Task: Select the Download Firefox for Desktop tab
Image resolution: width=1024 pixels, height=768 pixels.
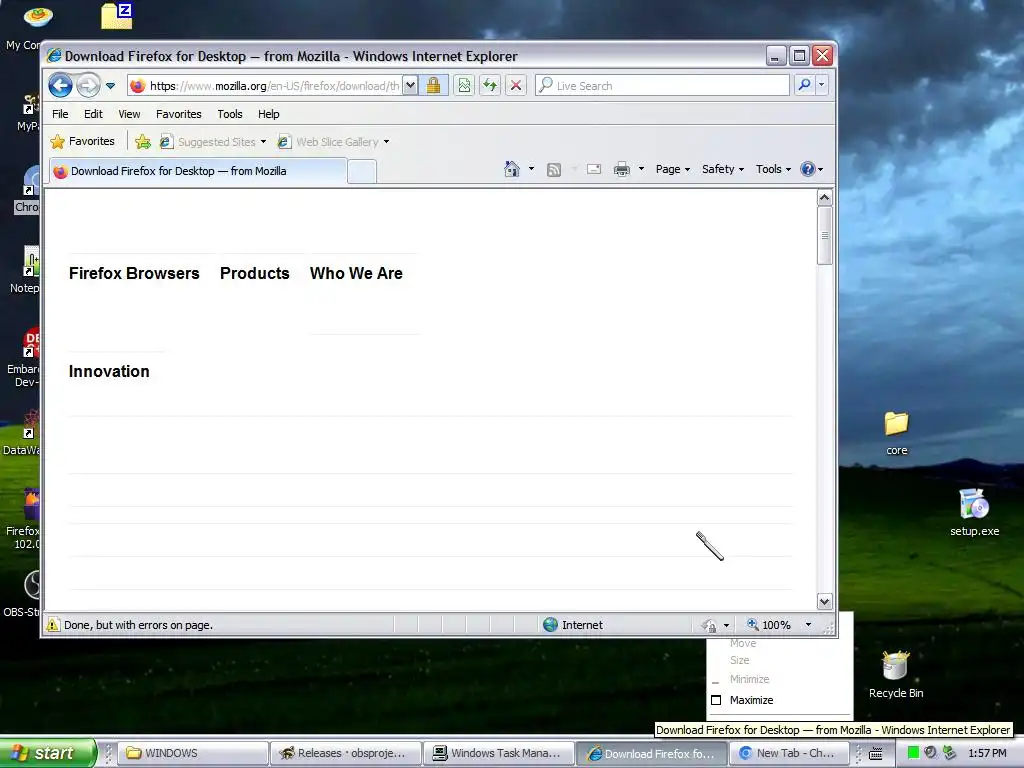Action: click(199, 171)
